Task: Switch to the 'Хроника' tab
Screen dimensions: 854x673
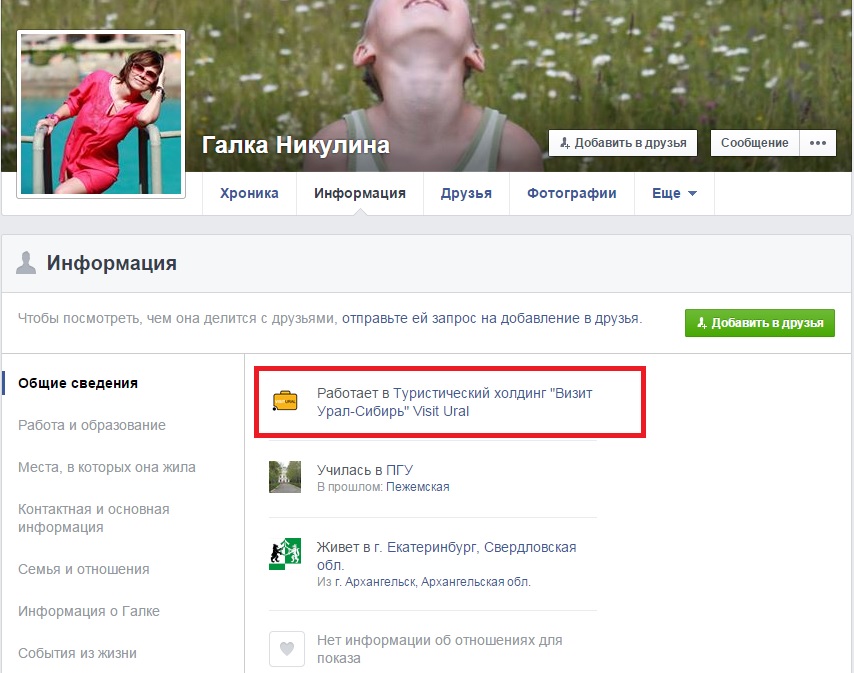Action: 249,193
